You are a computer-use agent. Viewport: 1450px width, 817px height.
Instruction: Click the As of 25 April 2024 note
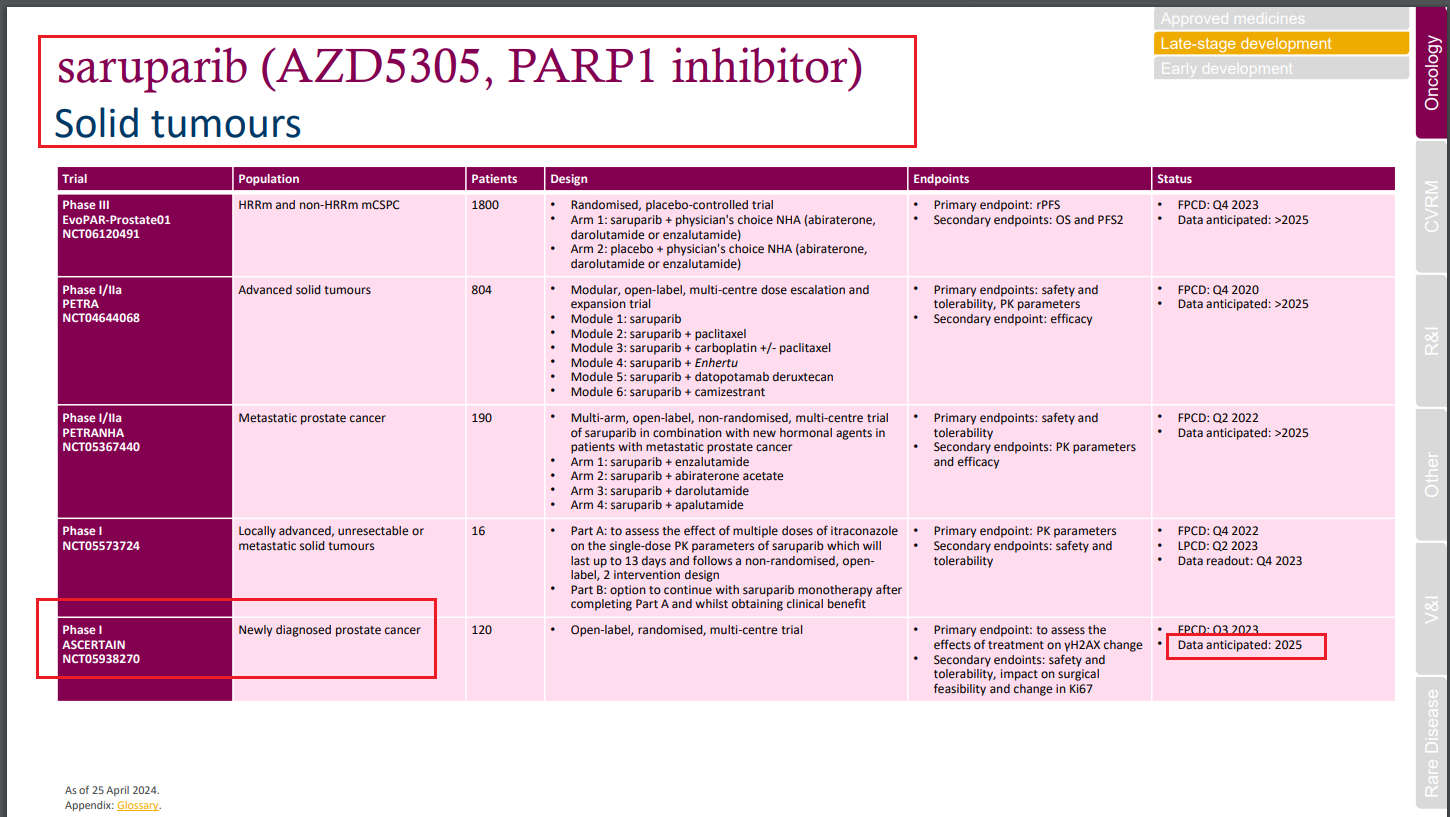point(111,789)
